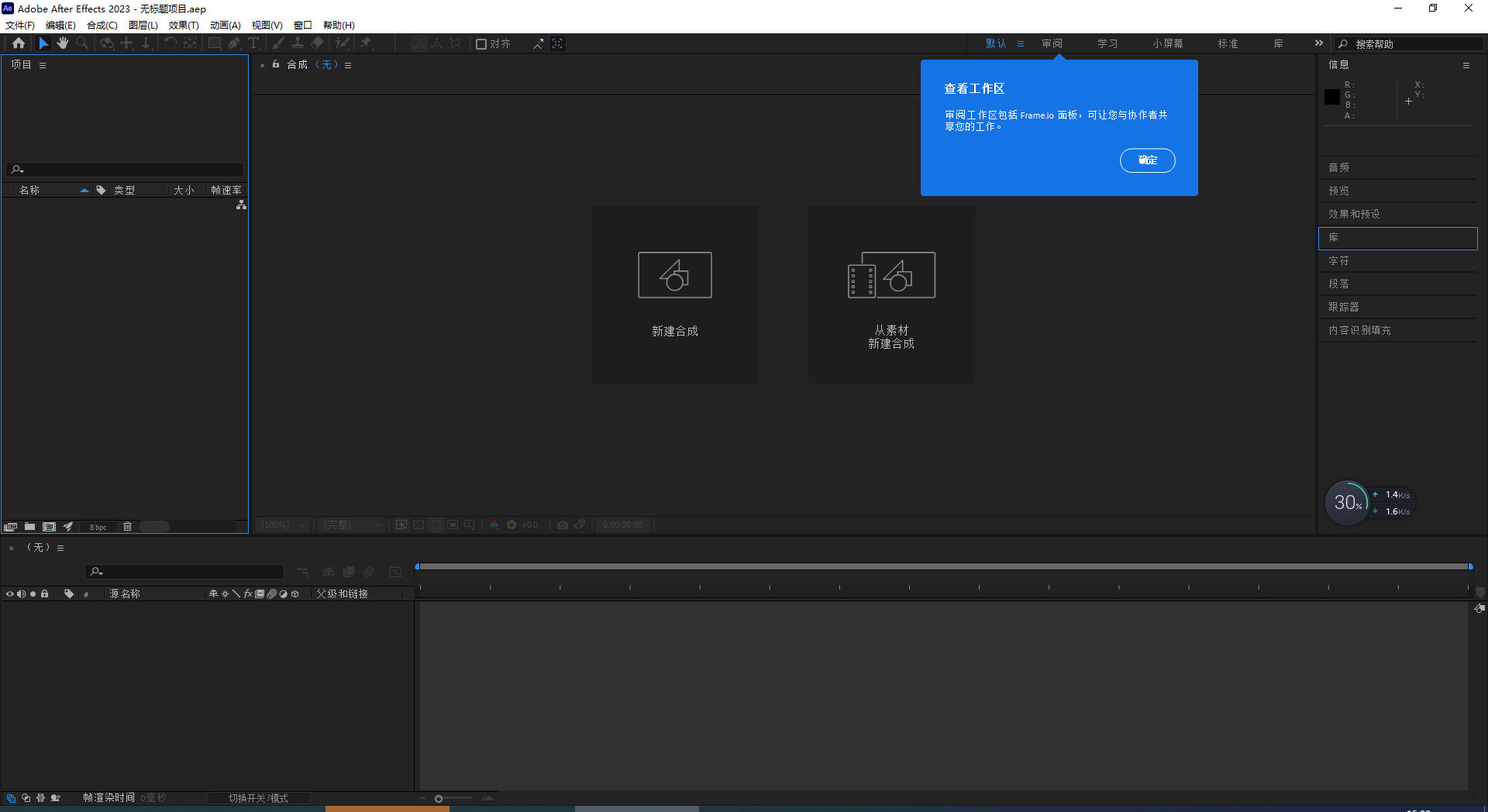Viewport: 1488px width, 812px height.
Task: Switch to the 小屏幕 workspace tab
Action: pyautogui.click(x=1168, y=43)
